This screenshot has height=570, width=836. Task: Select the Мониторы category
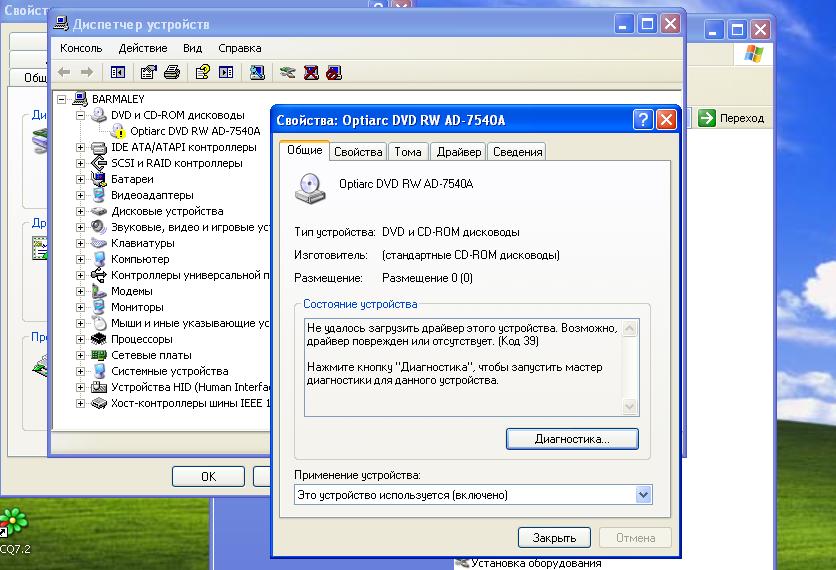click(x=137, y=307)
